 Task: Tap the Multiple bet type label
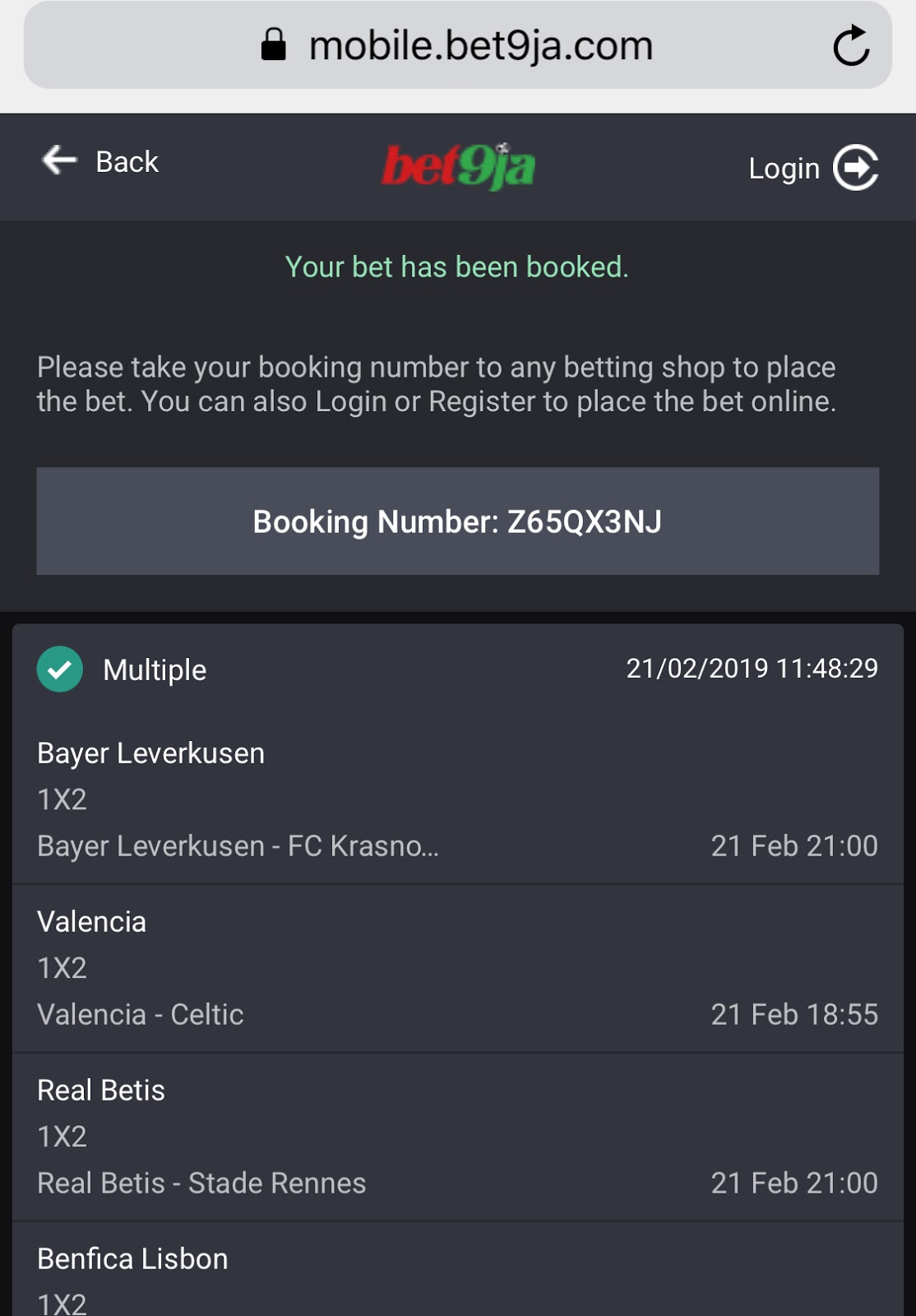click(x=155, y=670)
